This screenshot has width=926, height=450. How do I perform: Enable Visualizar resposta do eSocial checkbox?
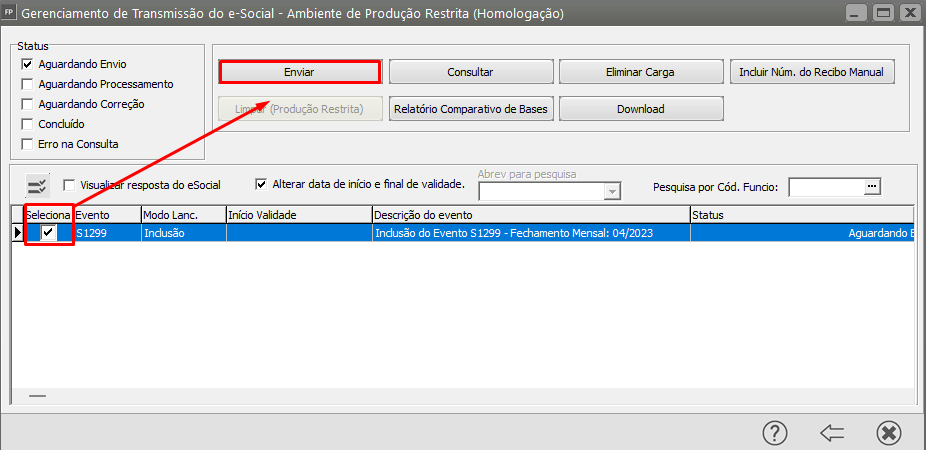tap(69, 185)
